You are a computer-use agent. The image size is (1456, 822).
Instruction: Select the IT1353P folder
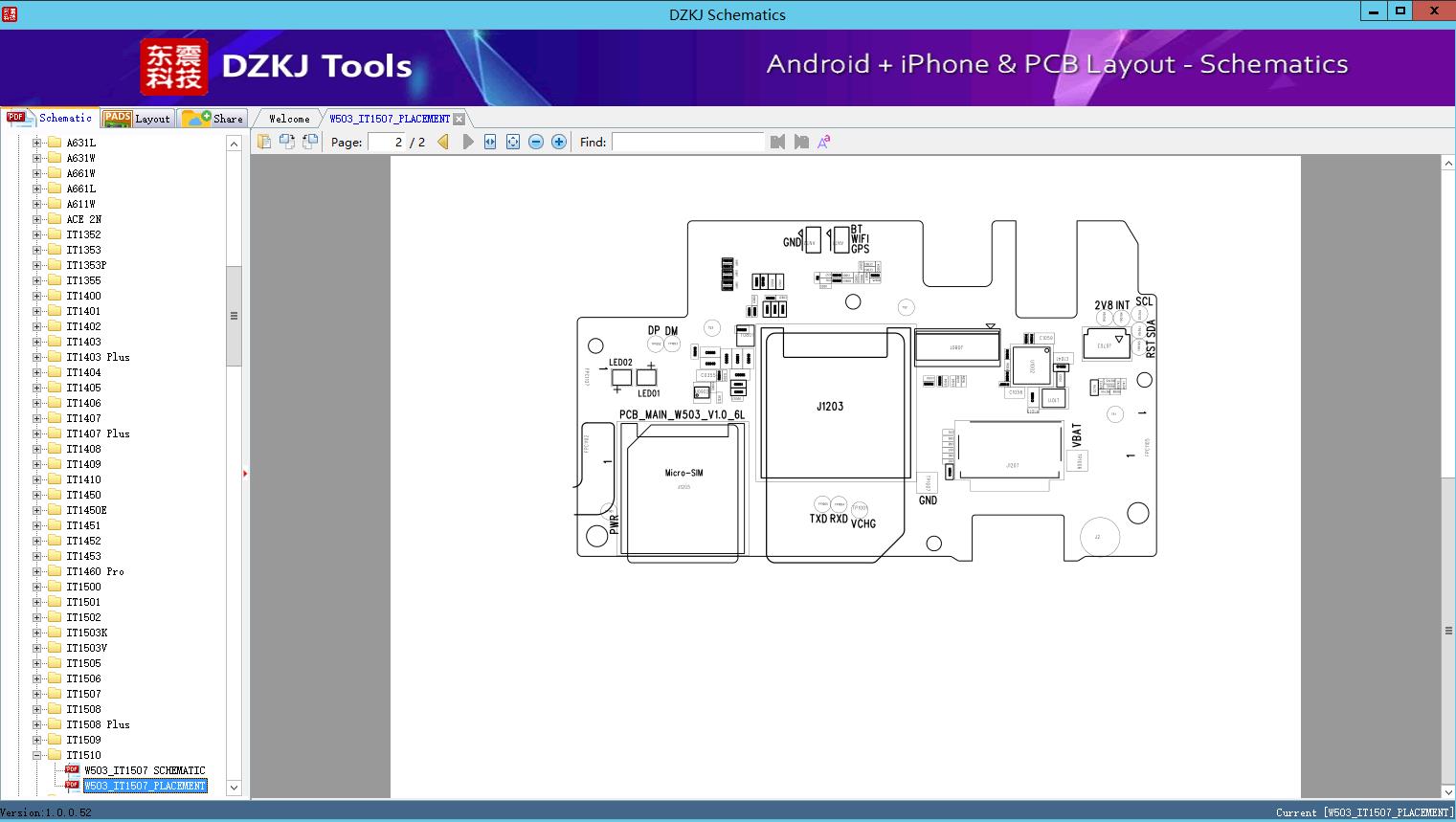[86, 265]
